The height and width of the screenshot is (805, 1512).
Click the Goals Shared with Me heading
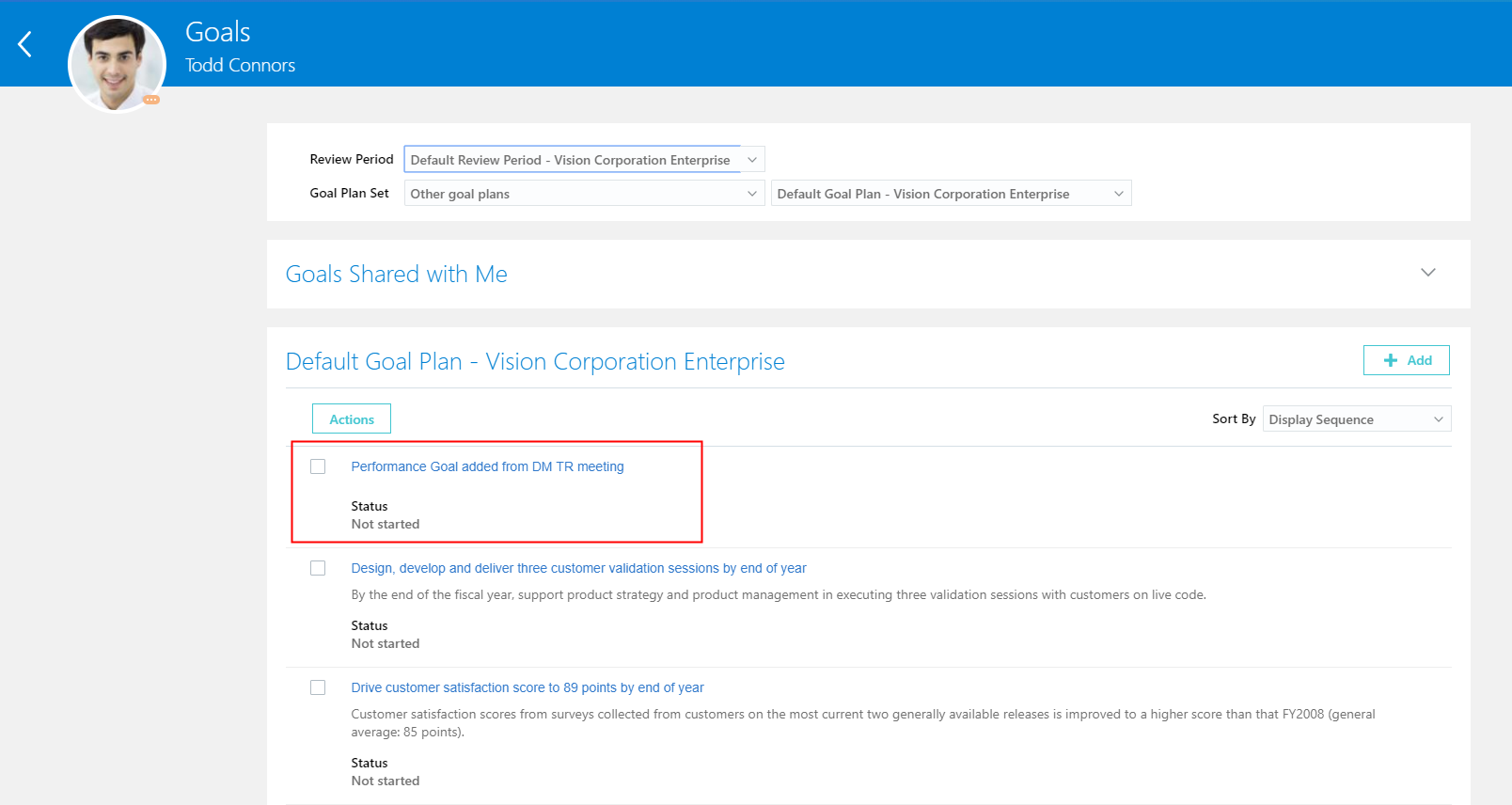(396, 274)
